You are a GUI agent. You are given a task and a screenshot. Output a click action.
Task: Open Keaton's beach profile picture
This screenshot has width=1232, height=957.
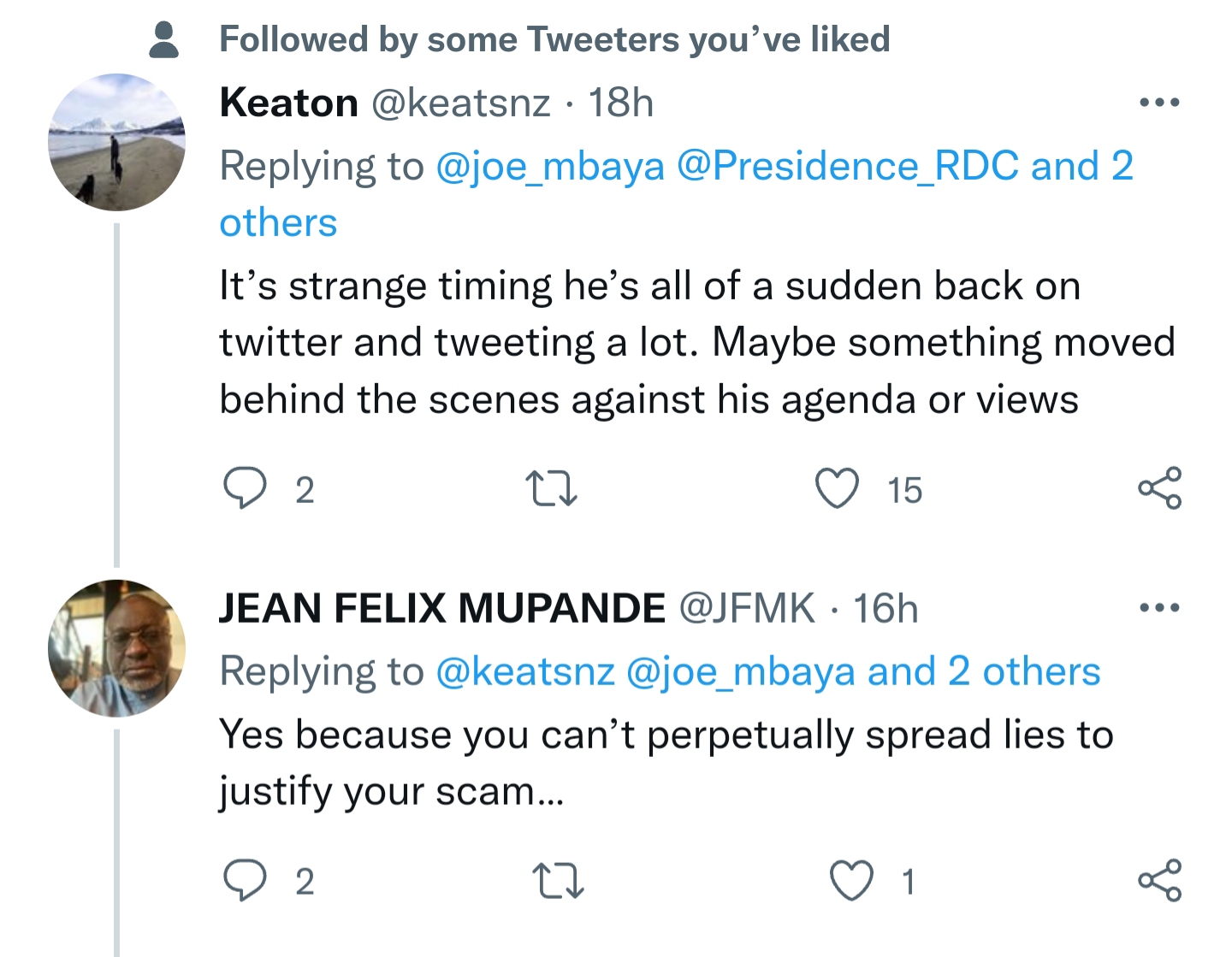pos(116,142)
